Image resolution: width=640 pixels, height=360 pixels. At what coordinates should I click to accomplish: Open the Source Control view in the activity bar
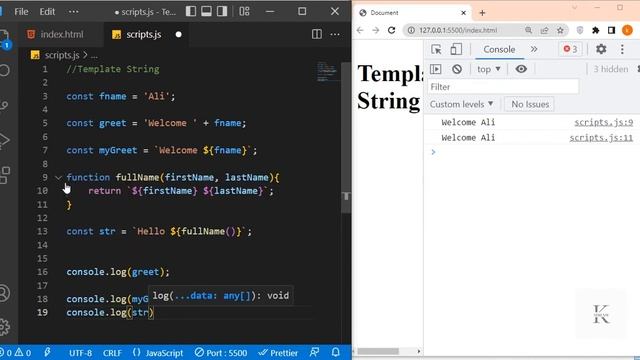coord(4,105)
